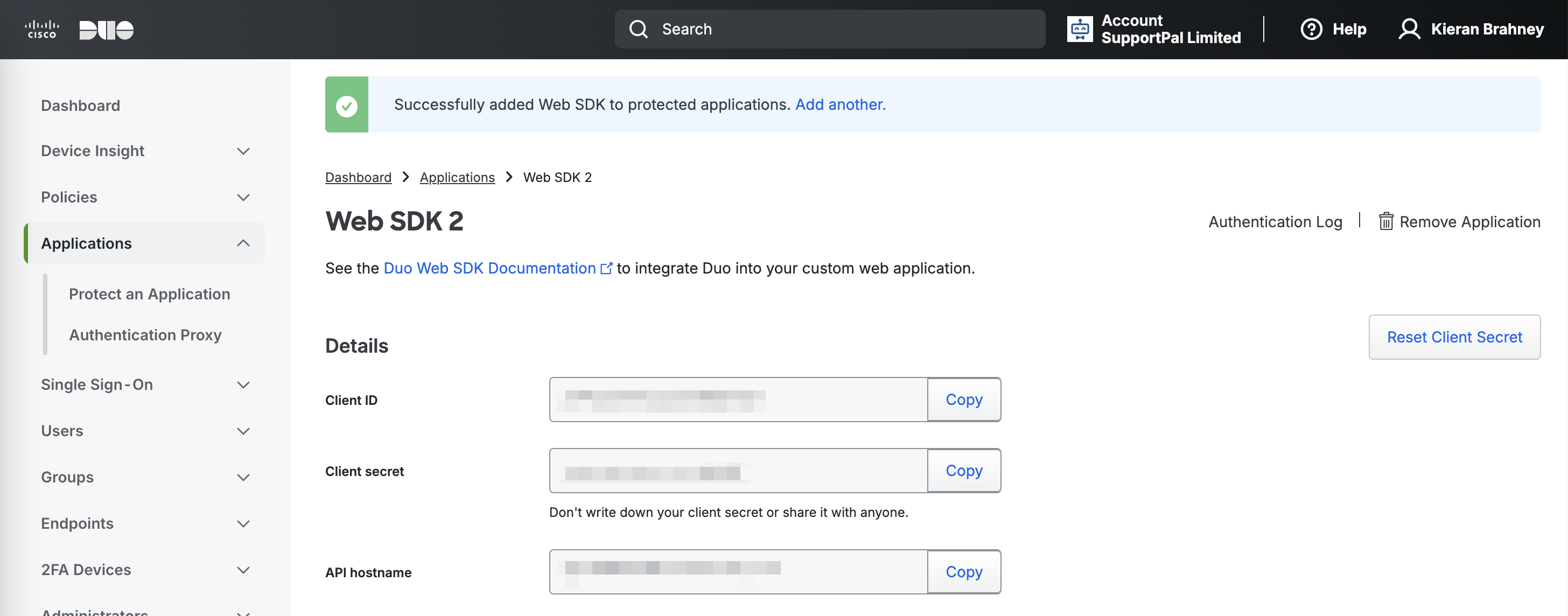Screen dimensions: 1568x616
Task: Click the Client ID value field
Action: coord(738,400)
